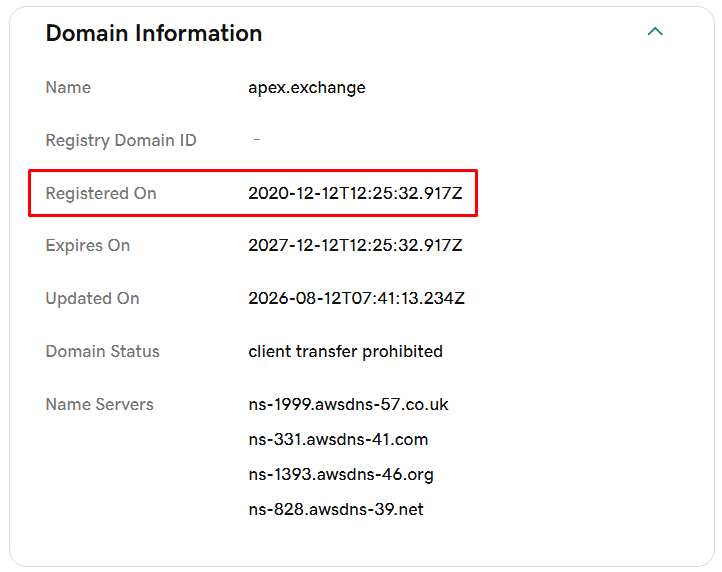
Task: Select name server ns-331.awsdns-41.com
Action: 338,439
